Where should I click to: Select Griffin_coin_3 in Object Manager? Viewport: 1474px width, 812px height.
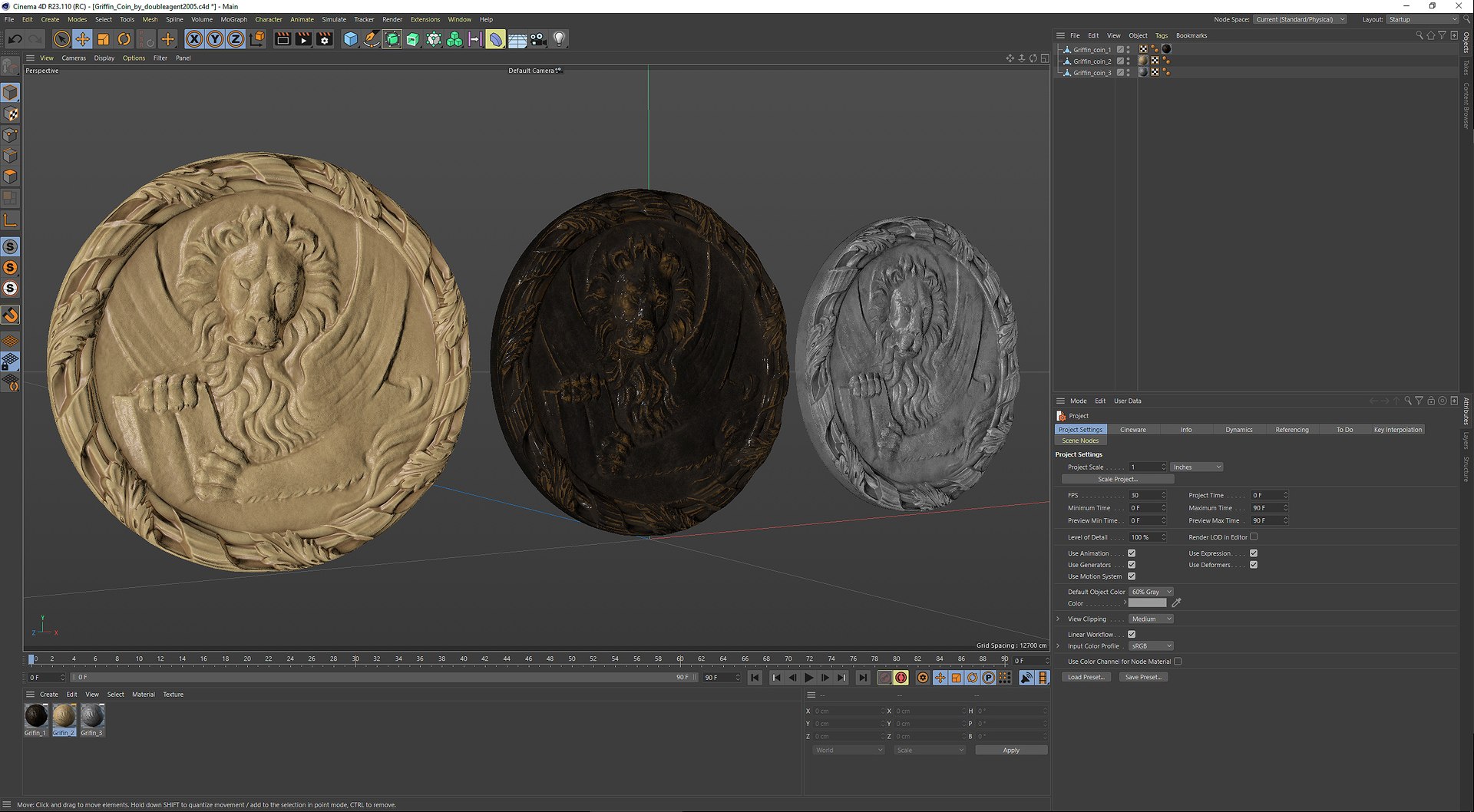tap(1092, 73)
